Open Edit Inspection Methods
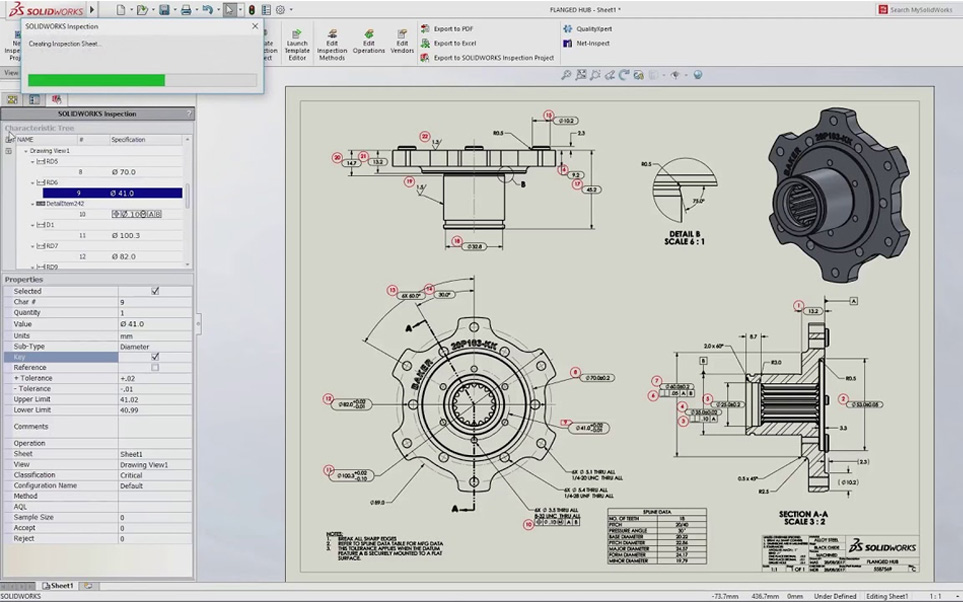 332,45
